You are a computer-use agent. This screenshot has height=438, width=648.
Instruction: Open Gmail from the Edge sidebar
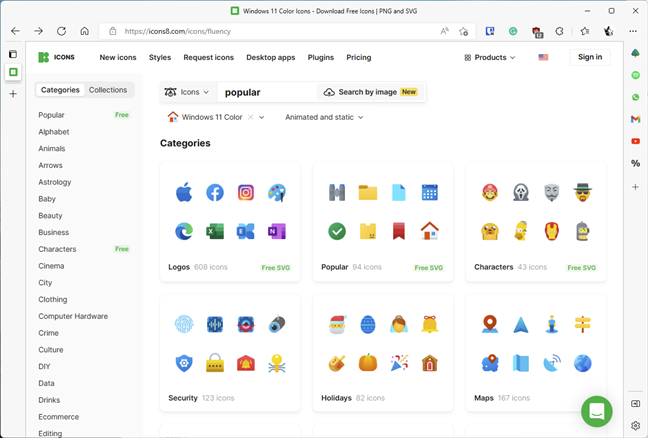coord(636,119)
